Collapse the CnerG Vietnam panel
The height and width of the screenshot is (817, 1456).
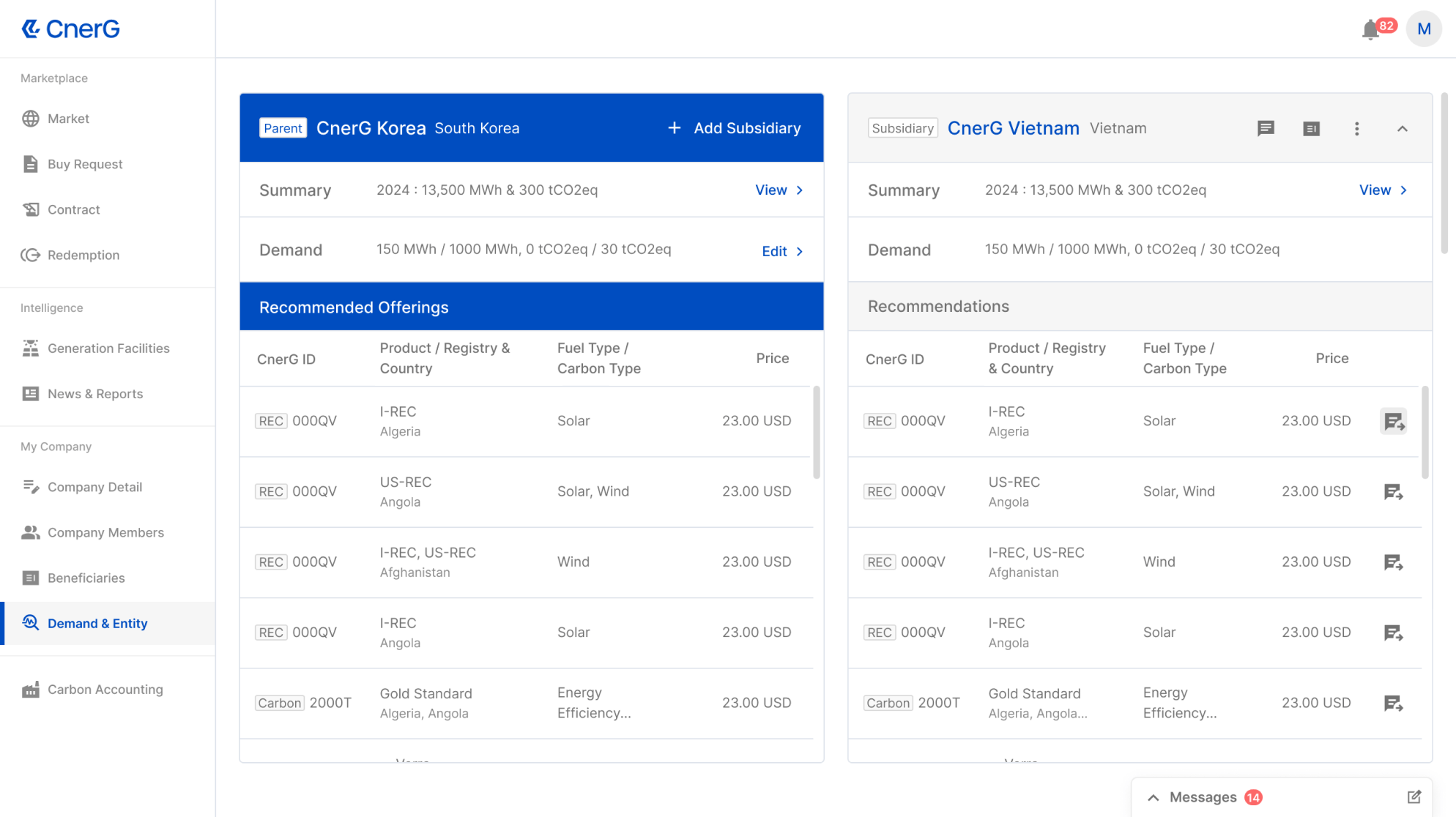click(x=1402, y=129)
